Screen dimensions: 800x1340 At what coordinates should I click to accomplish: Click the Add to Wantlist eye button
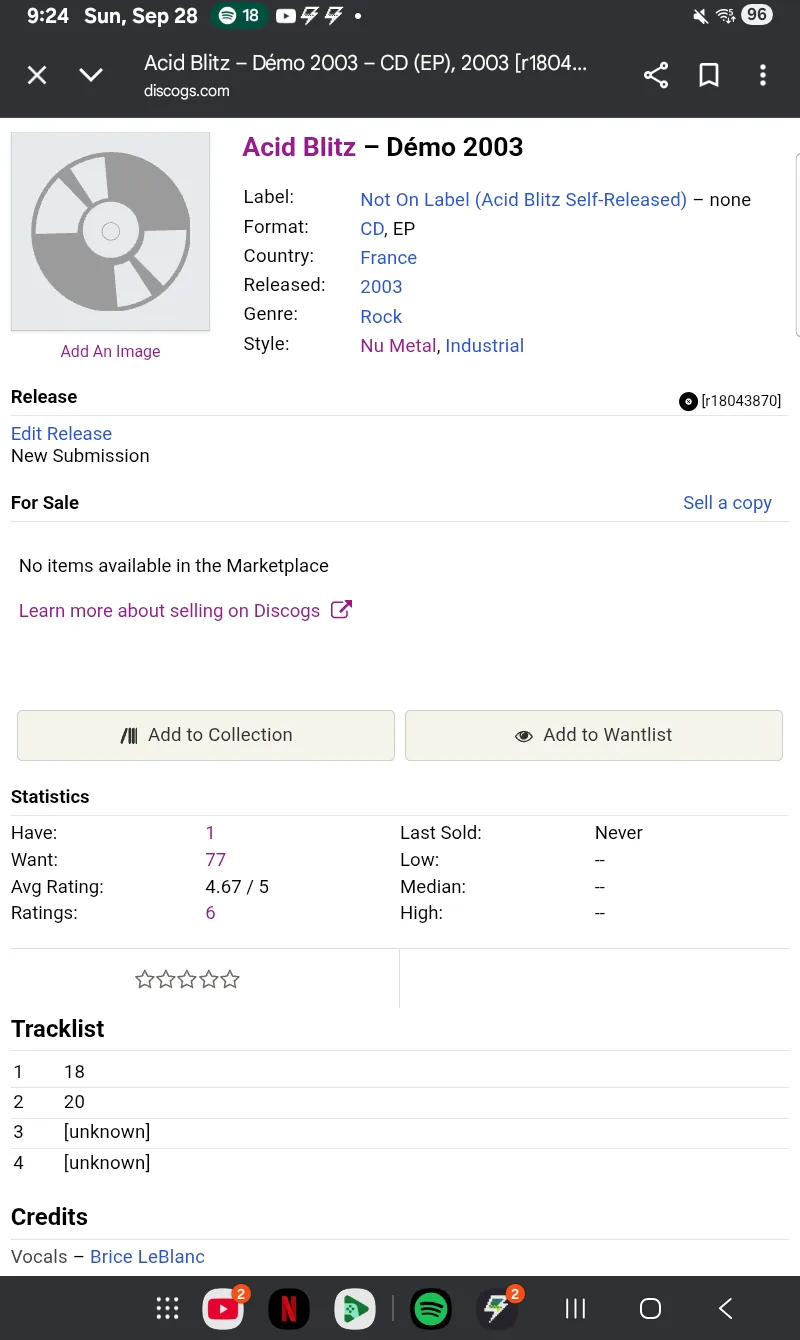tap(594, 735)
